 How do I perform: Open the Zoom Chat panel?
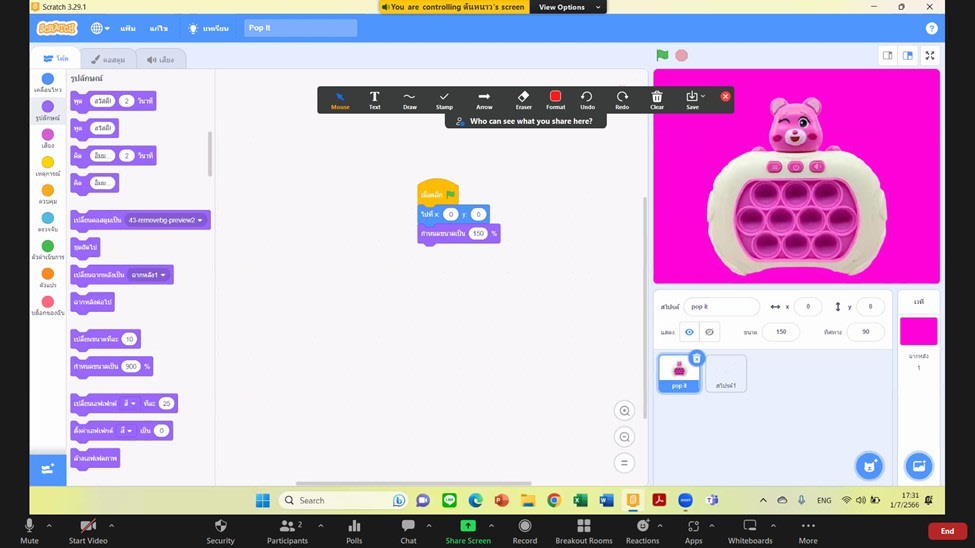click(408, 531)
